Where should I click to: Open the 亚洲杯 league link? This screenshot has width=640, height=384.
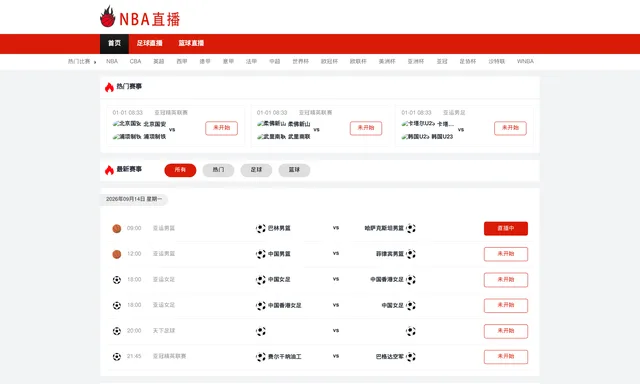[416, 61]
